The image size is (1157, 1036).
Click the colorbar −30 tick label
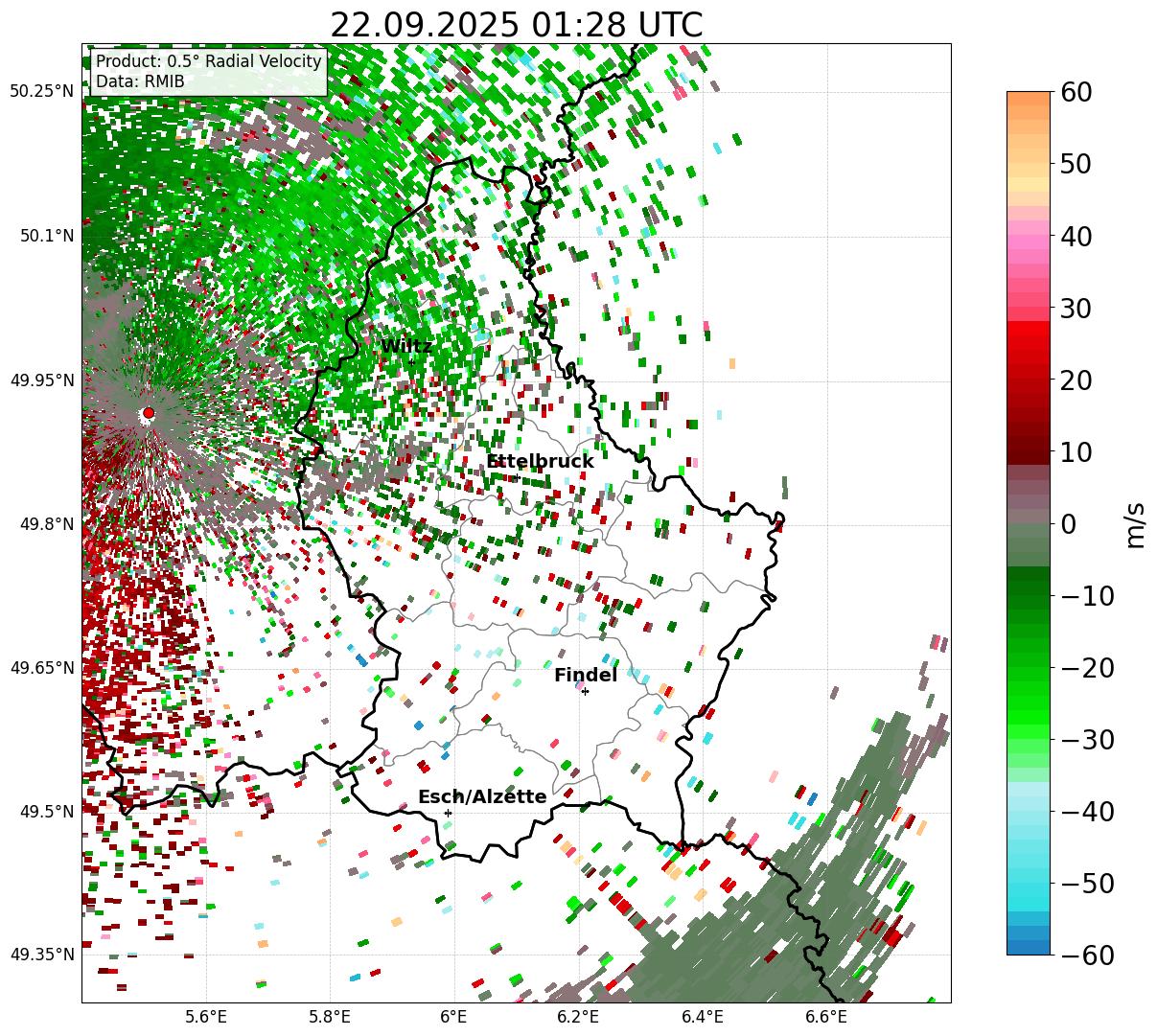(1088, 740)
